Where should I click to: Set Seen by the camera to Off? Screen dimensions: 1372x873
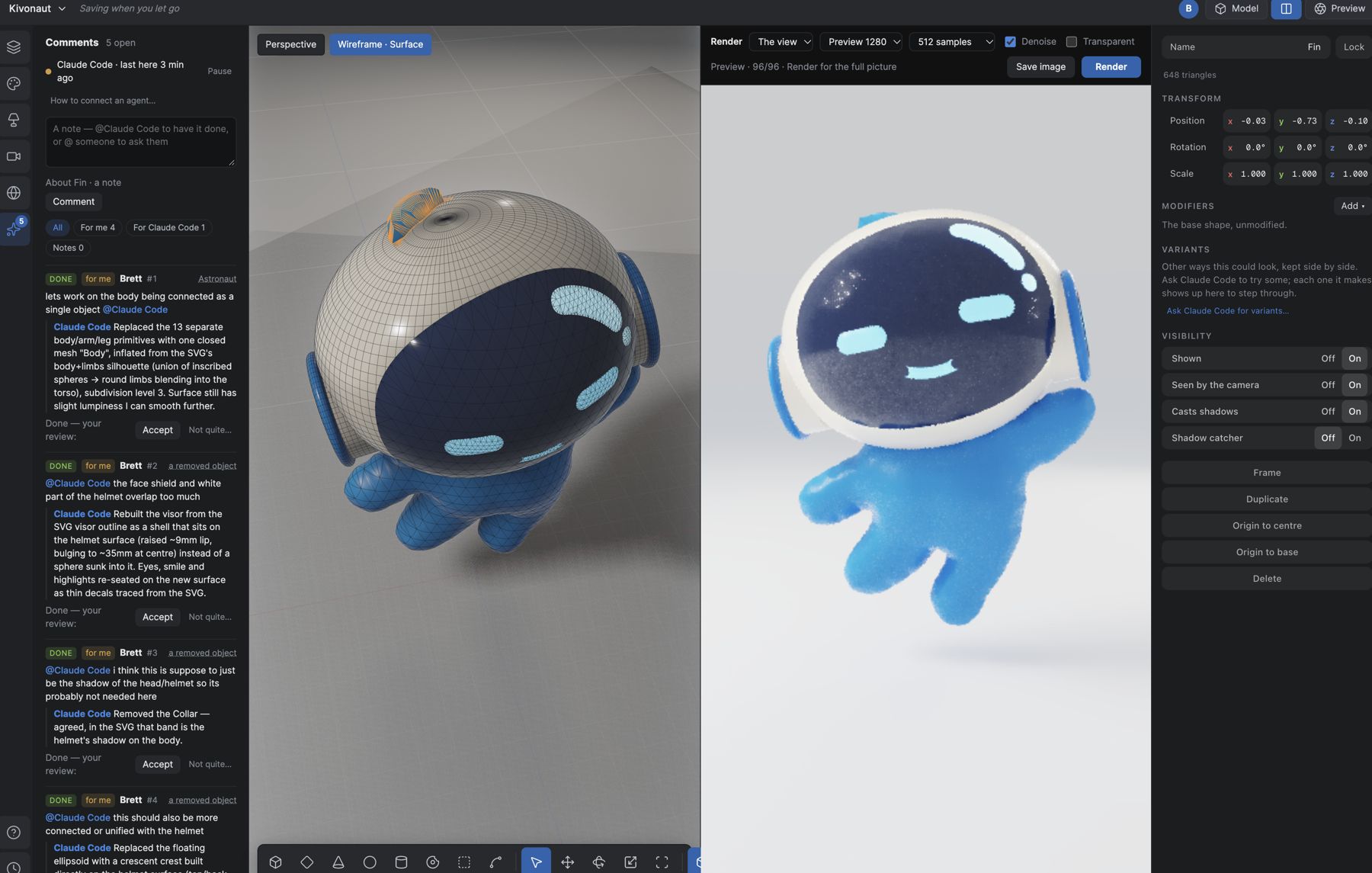click(1328, 385)
